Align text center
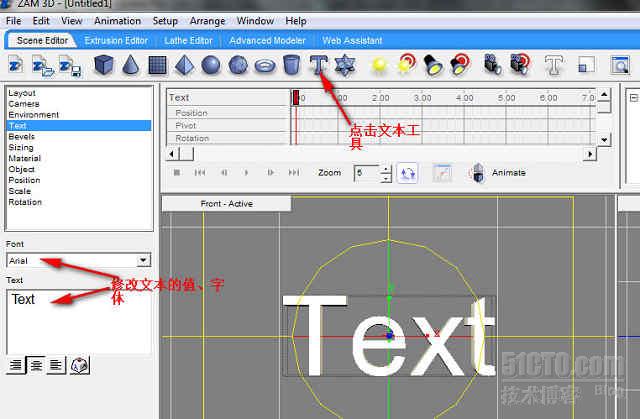The height and width of the screenshot is (419, 640). click(36, 365)
